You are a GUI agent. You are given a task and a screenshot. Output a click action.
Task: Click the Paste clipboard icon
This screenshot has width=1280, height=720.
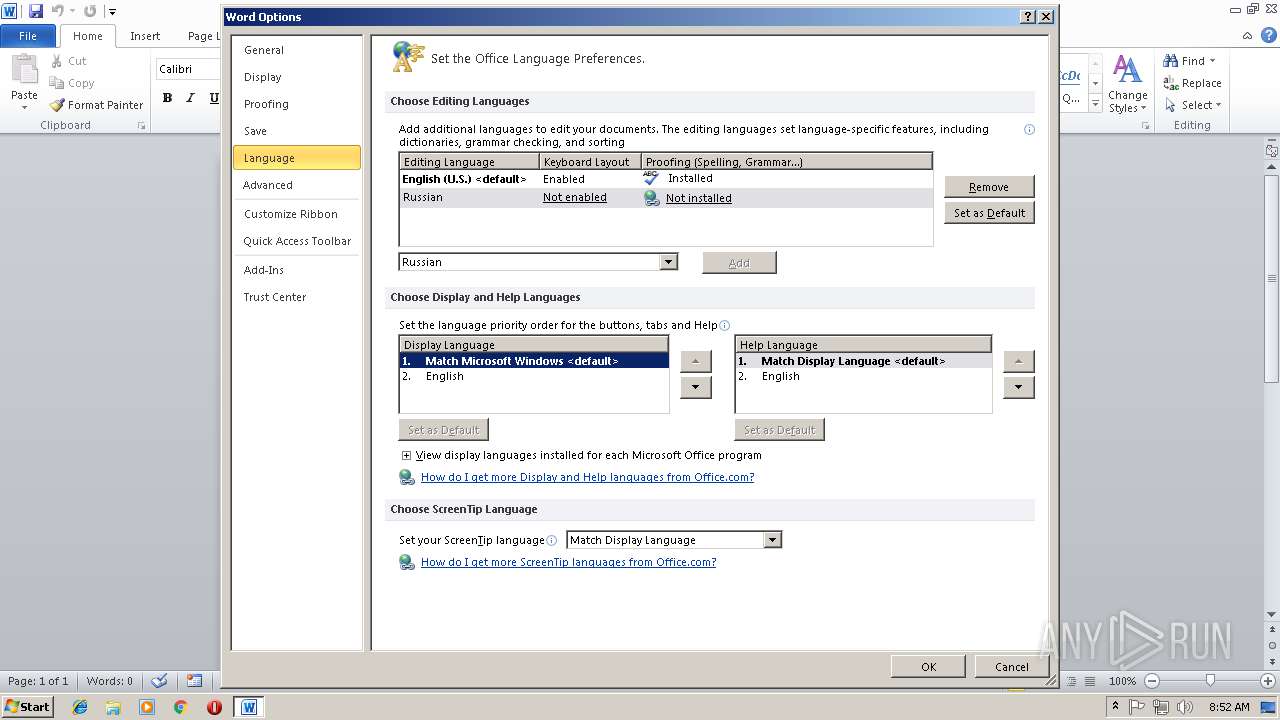[x=24, y=70]
